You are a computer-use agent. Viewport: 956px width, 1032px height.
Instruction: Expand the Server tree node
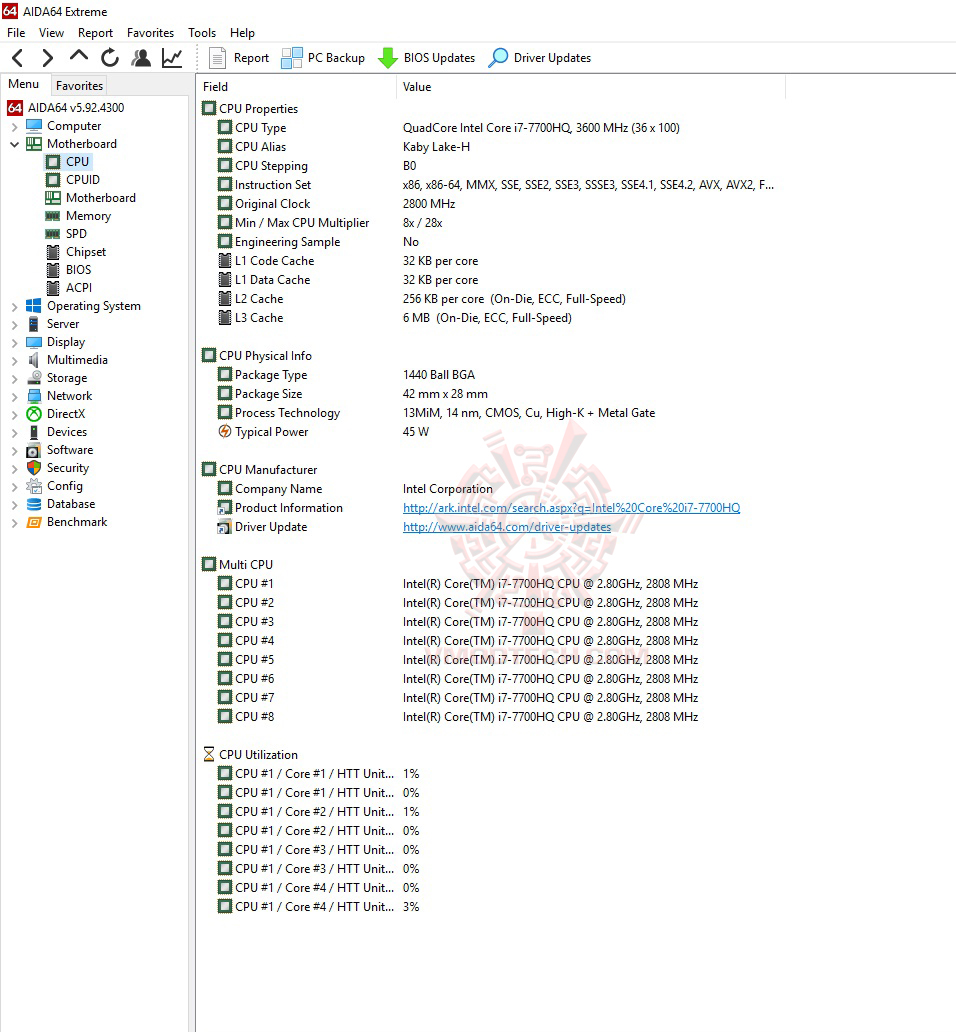[14, 324]
